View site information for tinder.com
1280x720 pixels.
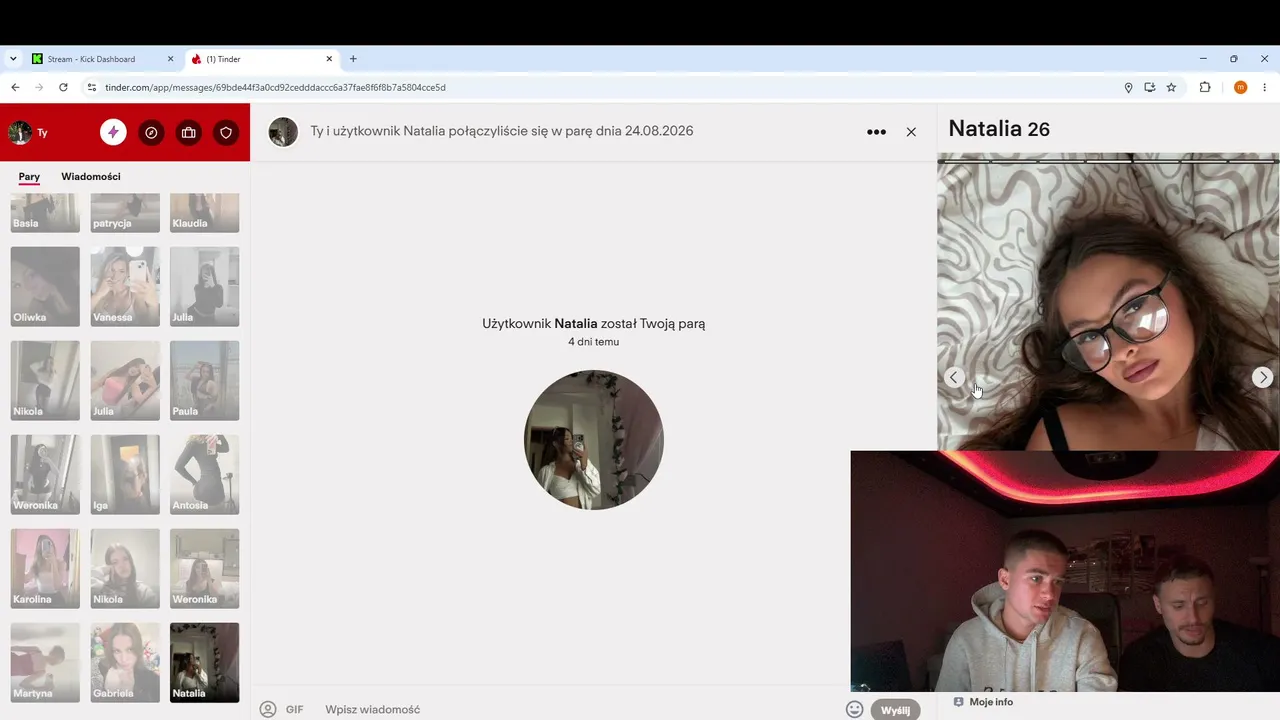92,87
